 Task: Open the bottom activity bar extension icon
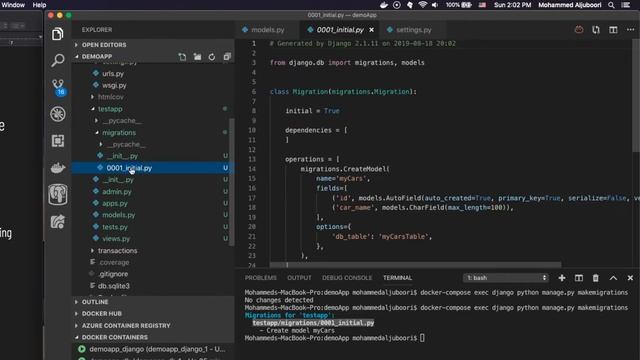pos(58,222)
